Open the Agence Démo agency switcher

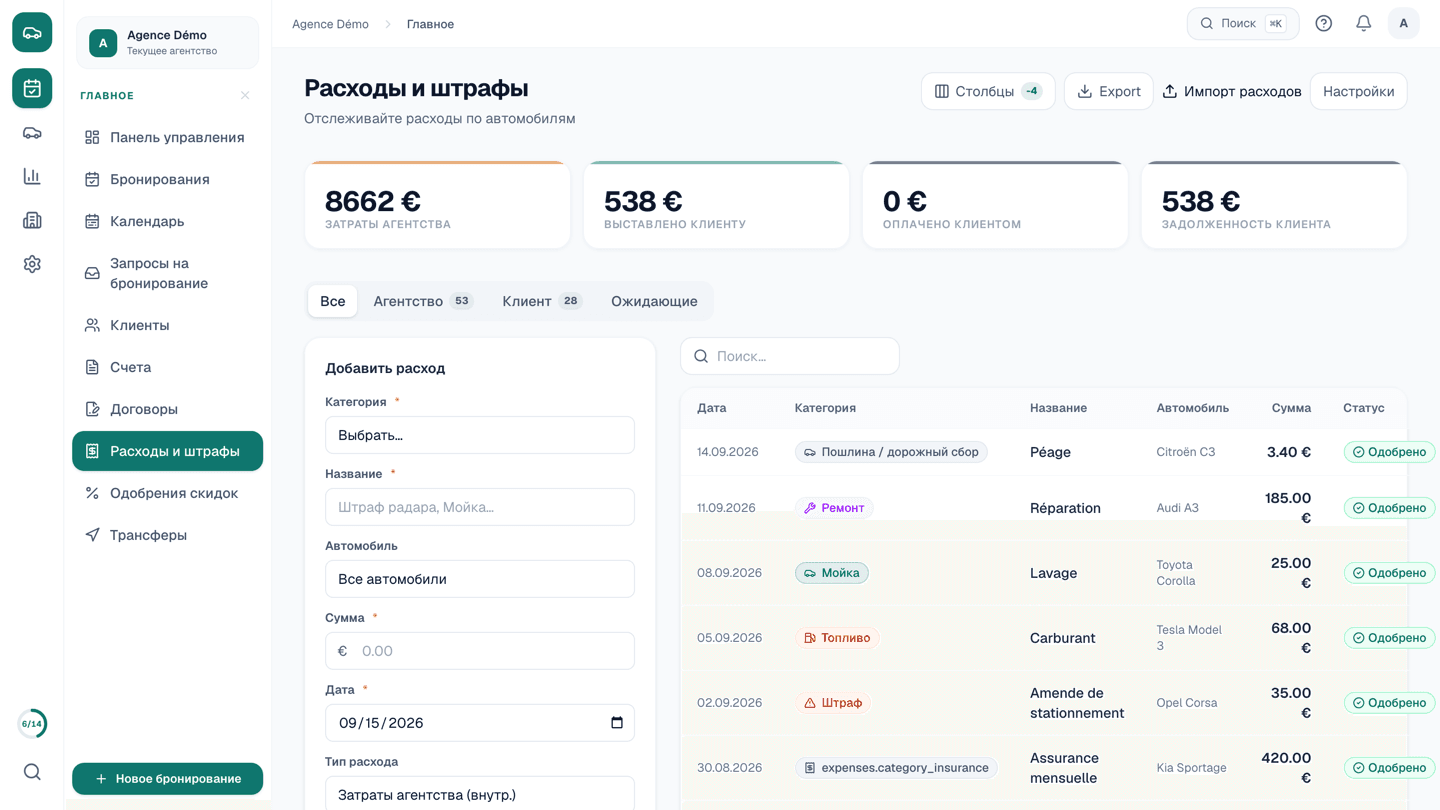(168, 43)
